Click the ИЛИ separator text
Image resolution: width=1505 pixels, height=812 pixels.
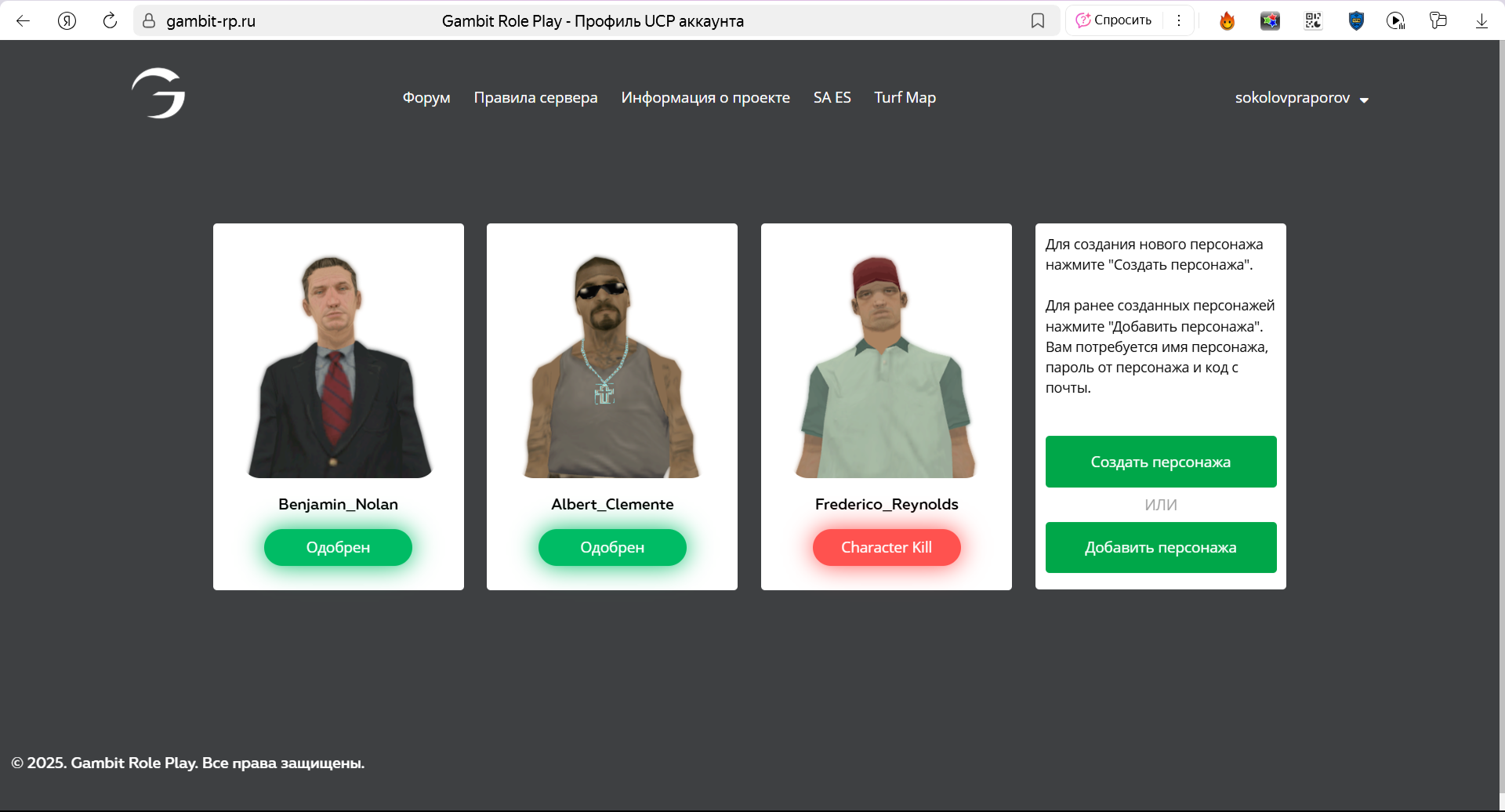1161,505
